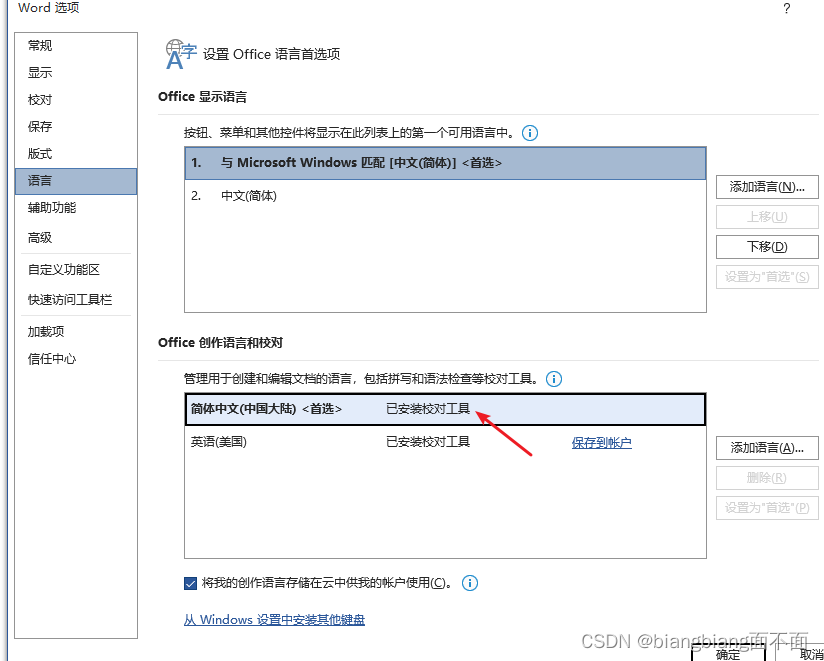Open the 显示 options category
Viewport: 824px width, 661px height.
(x=76, y=73)
